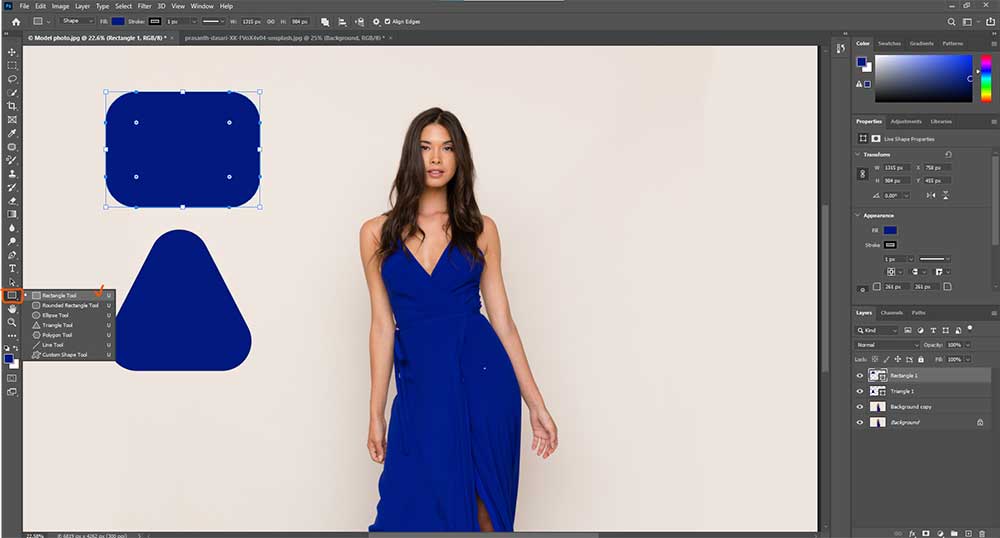Choose Rounded Rectangle Tool from flyout
The image size is (1000, 538).
(x=71, y=305)
